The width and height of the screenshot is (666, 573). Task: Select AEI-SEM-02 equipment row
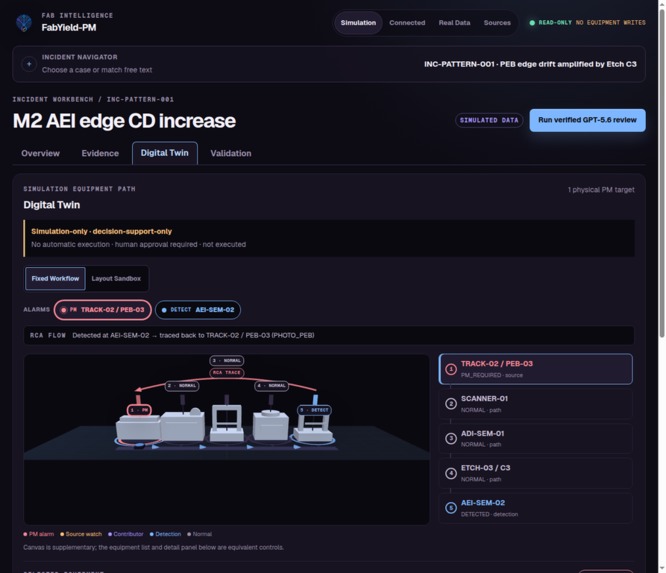536,508
